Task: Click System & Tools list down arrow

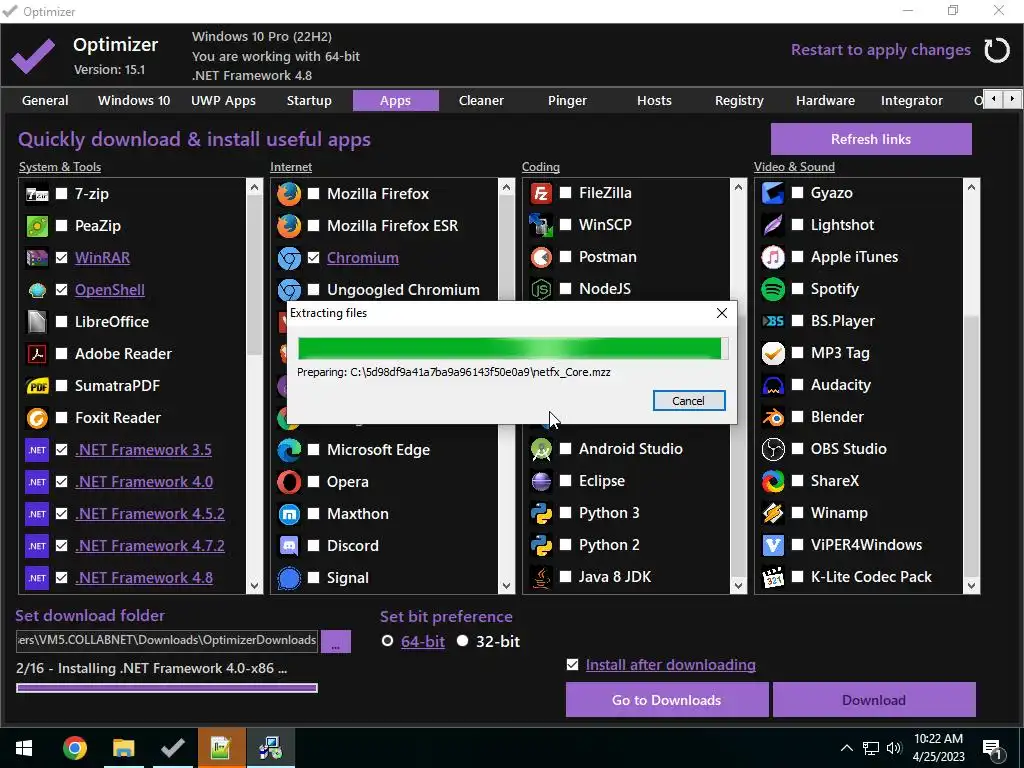Action: pyautogui.click(x=255, y=586)
